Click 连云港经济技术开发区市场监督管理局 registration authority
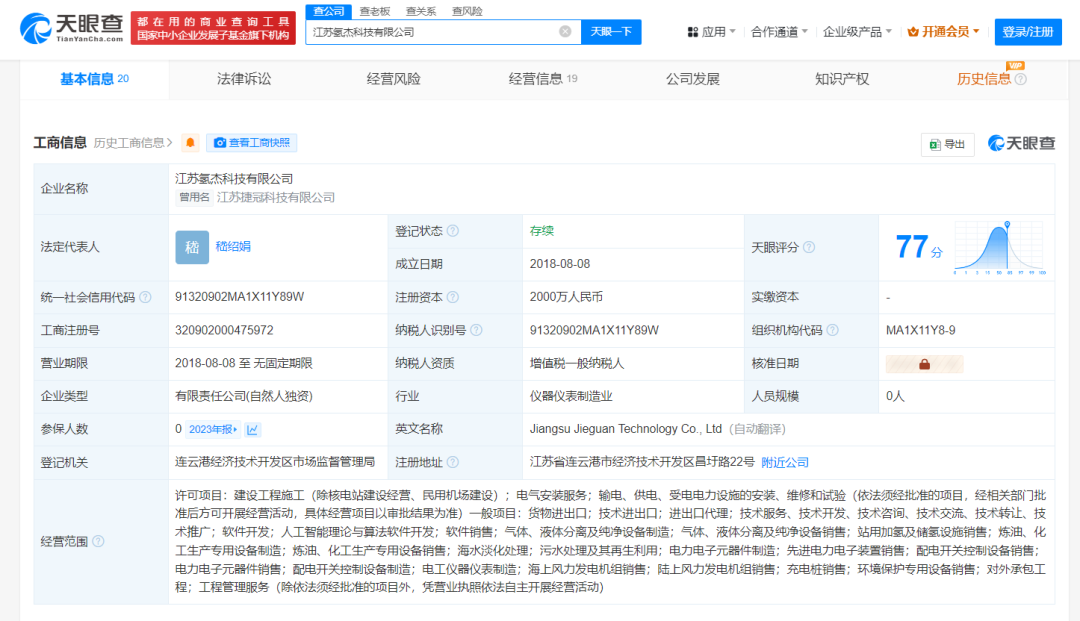The width and height of the screenshot is (1080, 621). coord(275,462)
